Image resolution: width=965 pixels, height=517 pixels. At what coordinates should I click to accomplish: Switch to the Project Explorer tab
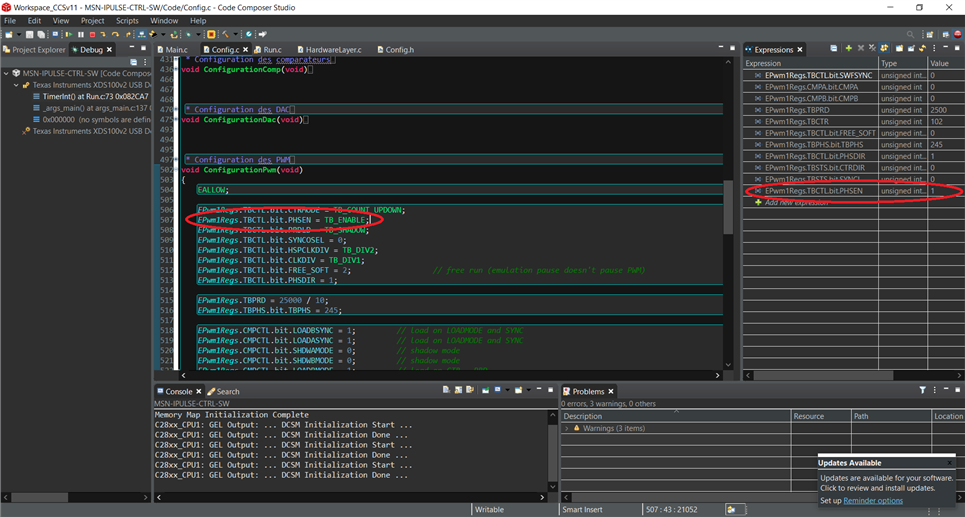click(37, 49)
